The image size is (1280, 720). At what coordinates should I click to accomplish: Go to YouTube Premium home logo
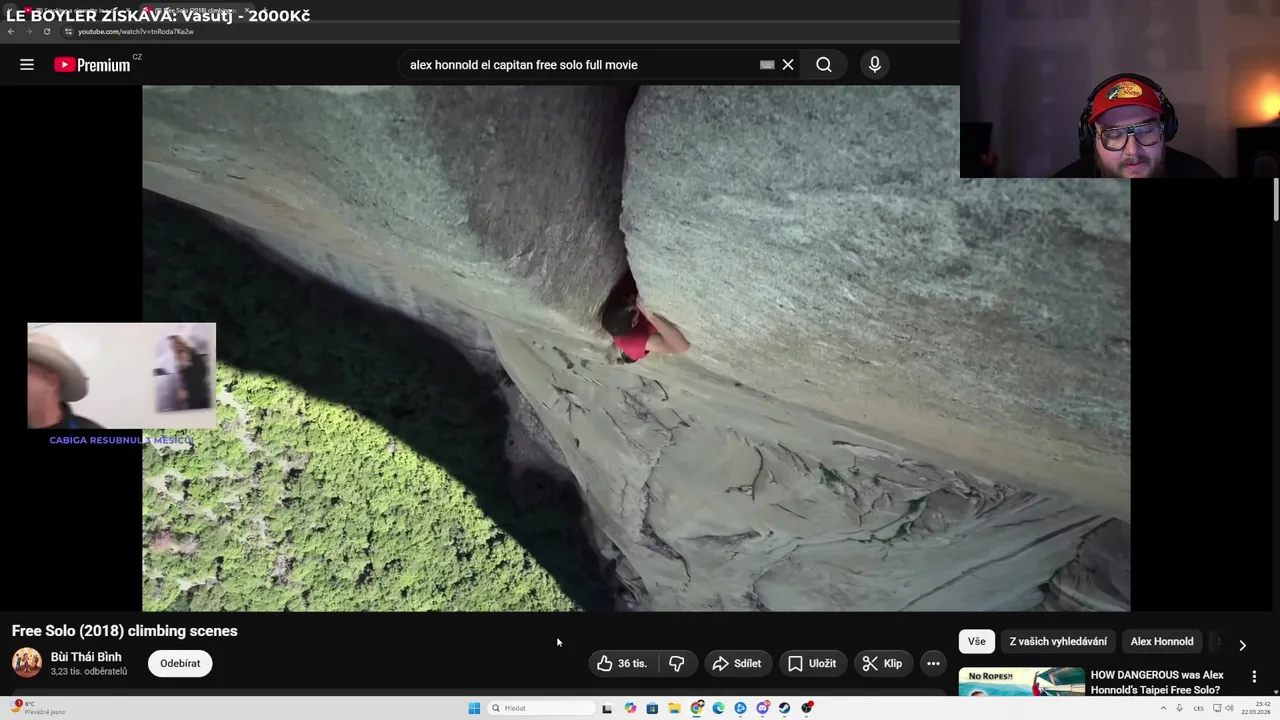click(92, 65)
